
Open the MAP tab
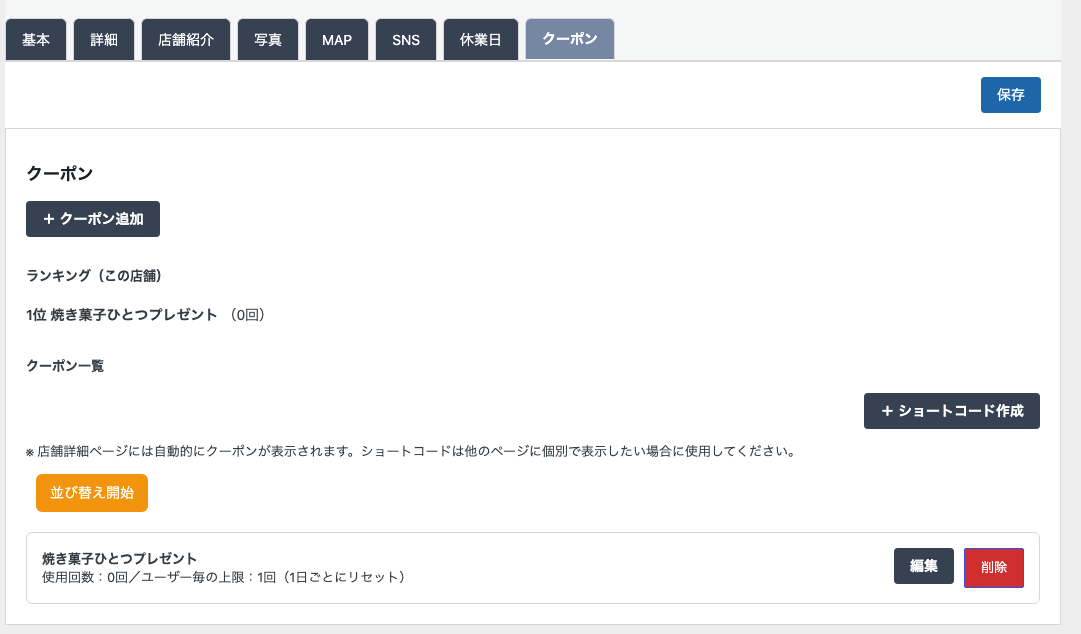pyautogui.click(x=337, y=40)
